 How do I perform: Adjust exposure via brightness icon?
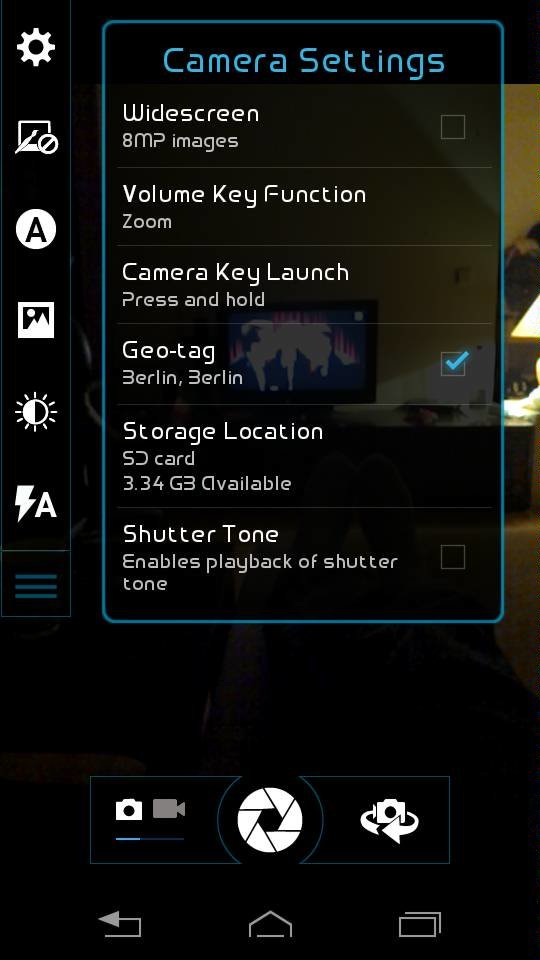tap(36, 411)
